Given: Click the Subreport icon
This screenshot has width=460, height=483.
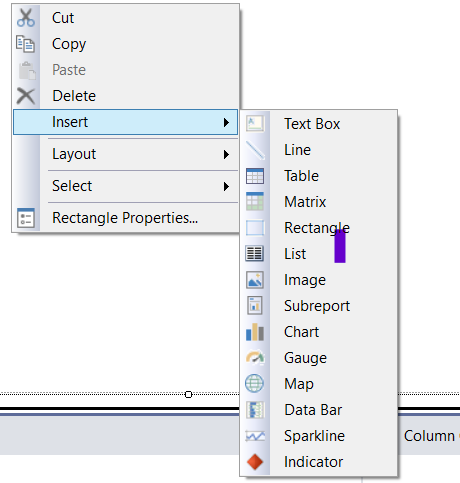Looking at the screenshot, I should point(255,306).
